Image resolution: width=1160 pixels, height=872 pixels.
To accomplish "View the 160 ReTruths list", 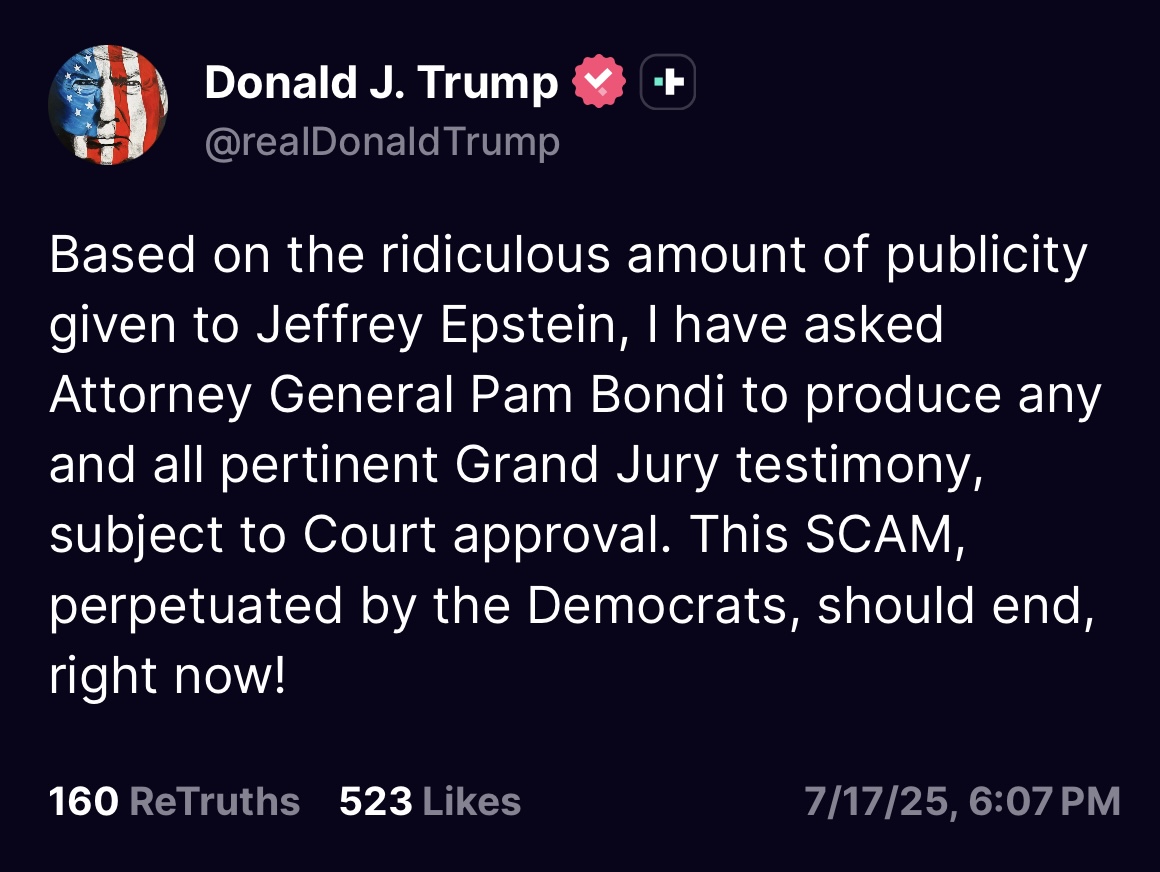I will click(174, 801).
